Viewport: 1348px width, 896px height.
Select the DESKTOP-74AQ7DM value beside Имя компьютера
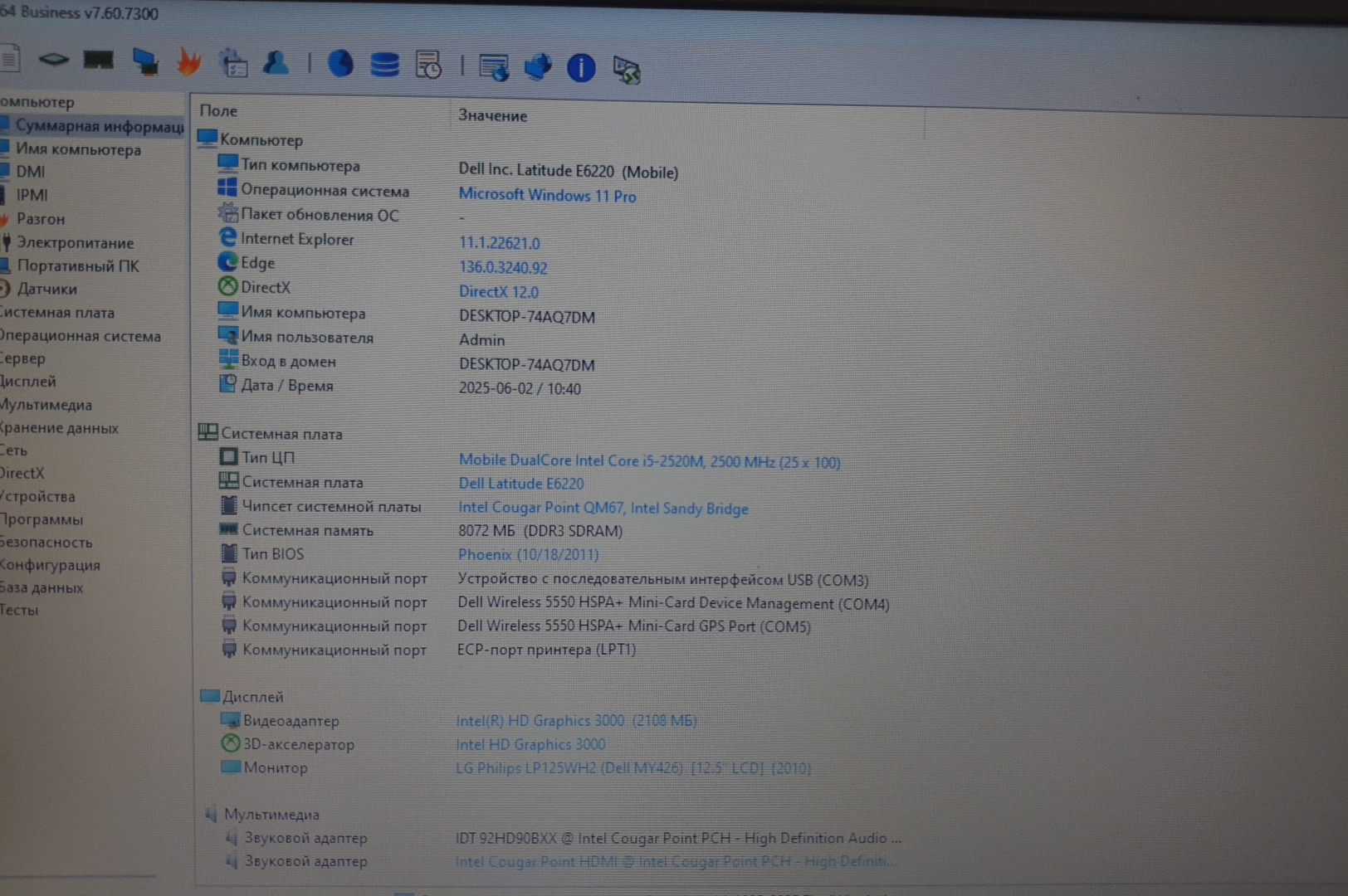tap(527, 316)
